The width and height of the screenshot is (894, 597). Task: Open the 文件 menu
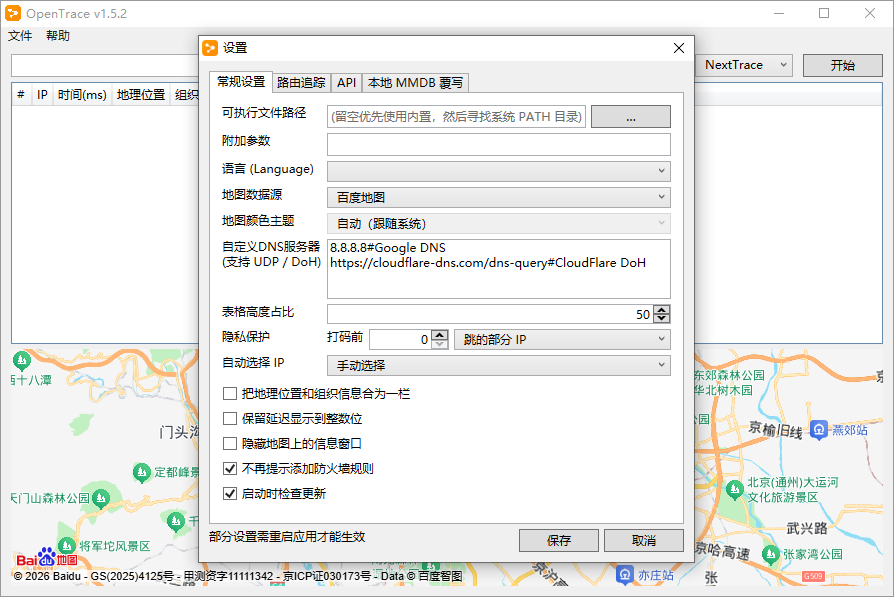click(20, 35)
